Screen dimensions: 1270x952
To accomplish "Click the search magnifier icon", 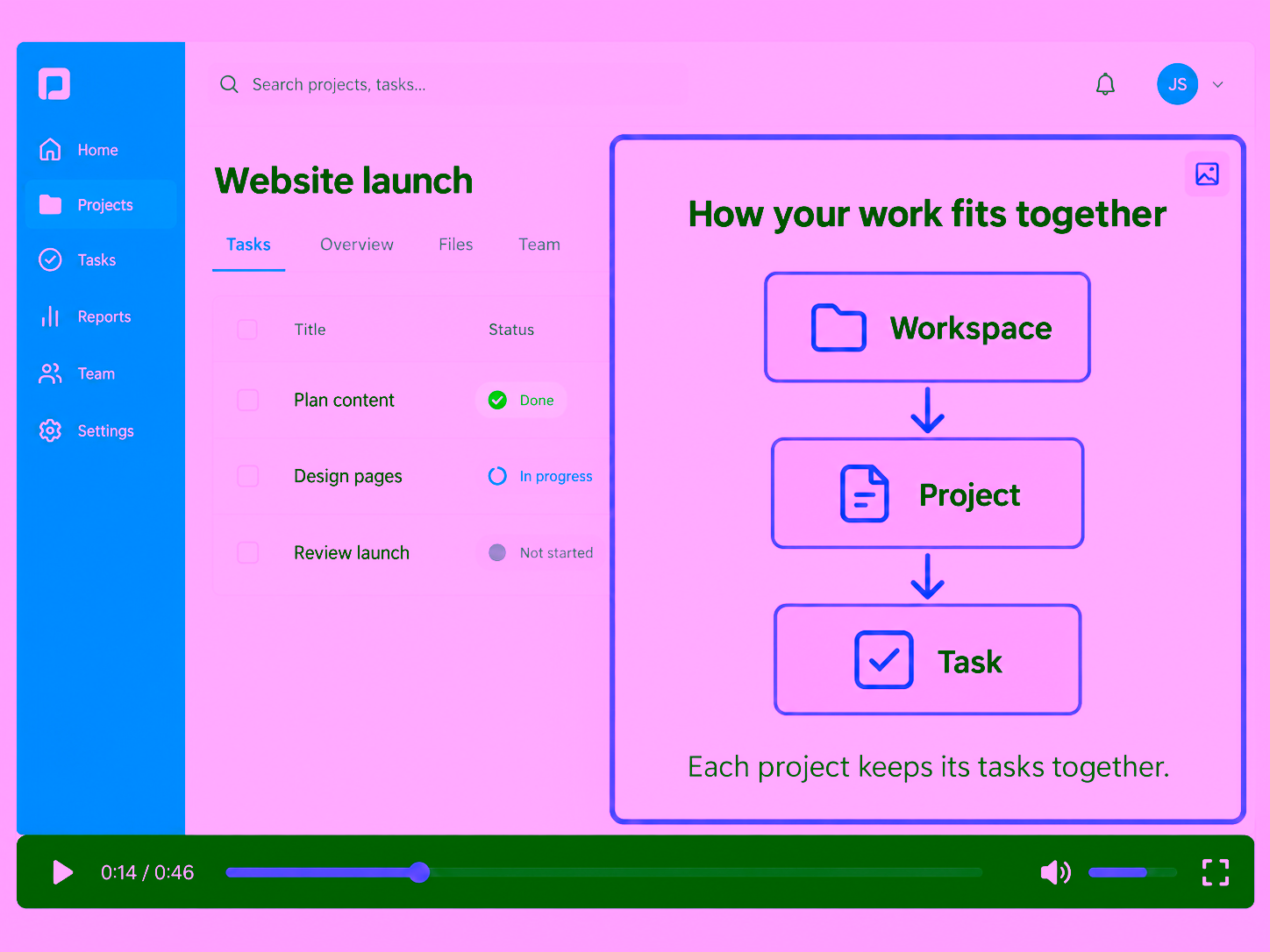I will click(229, 84).
